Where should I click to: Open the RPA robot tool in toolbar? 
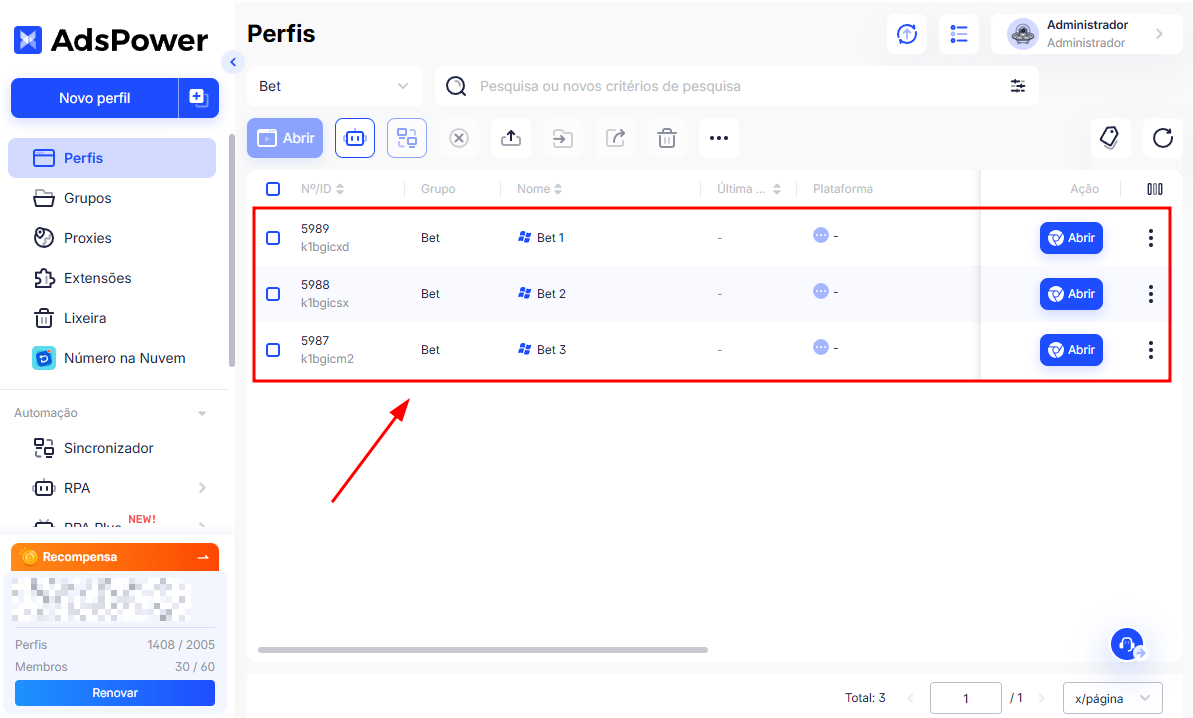[355, 138]
